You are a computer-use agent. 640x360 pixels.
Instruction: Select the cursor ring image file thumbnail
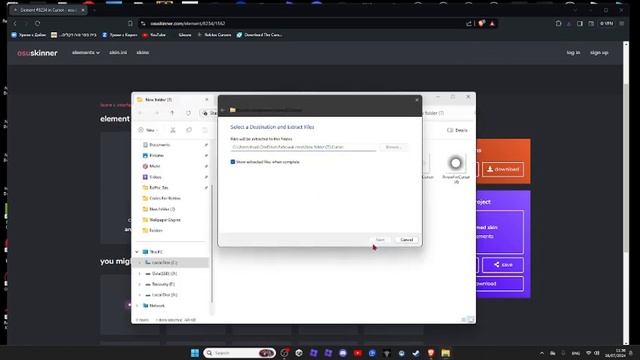(x=456, y=163)
